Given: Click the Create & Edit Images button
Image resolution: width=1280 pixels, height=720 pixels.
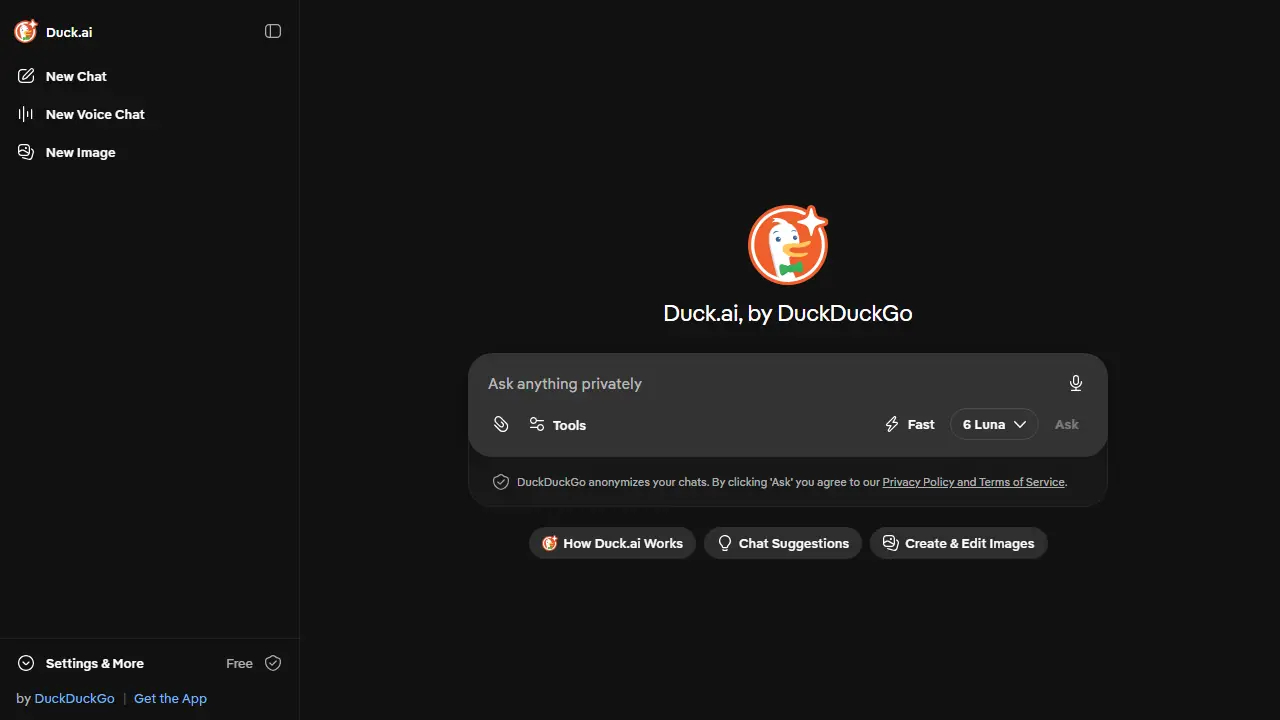Looking at the screenshot, I should point(959,543).
